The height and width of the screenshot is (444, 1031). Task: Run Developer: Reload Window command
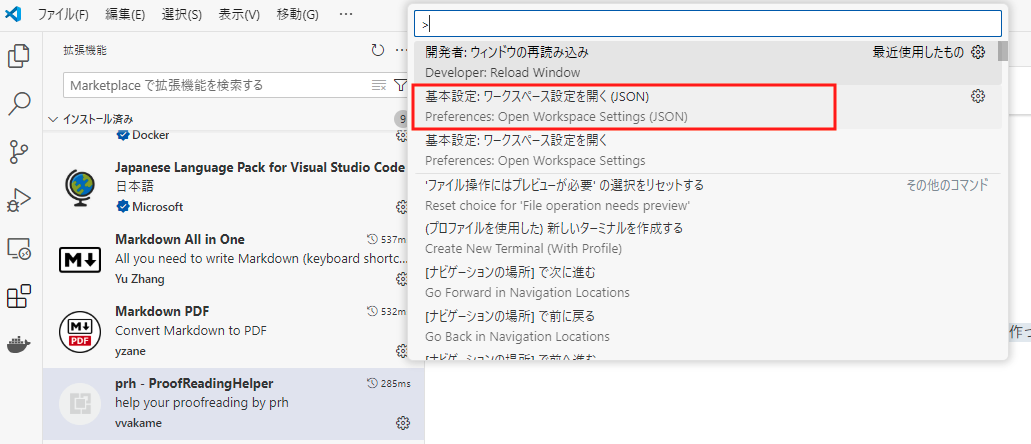click(707, 62)
